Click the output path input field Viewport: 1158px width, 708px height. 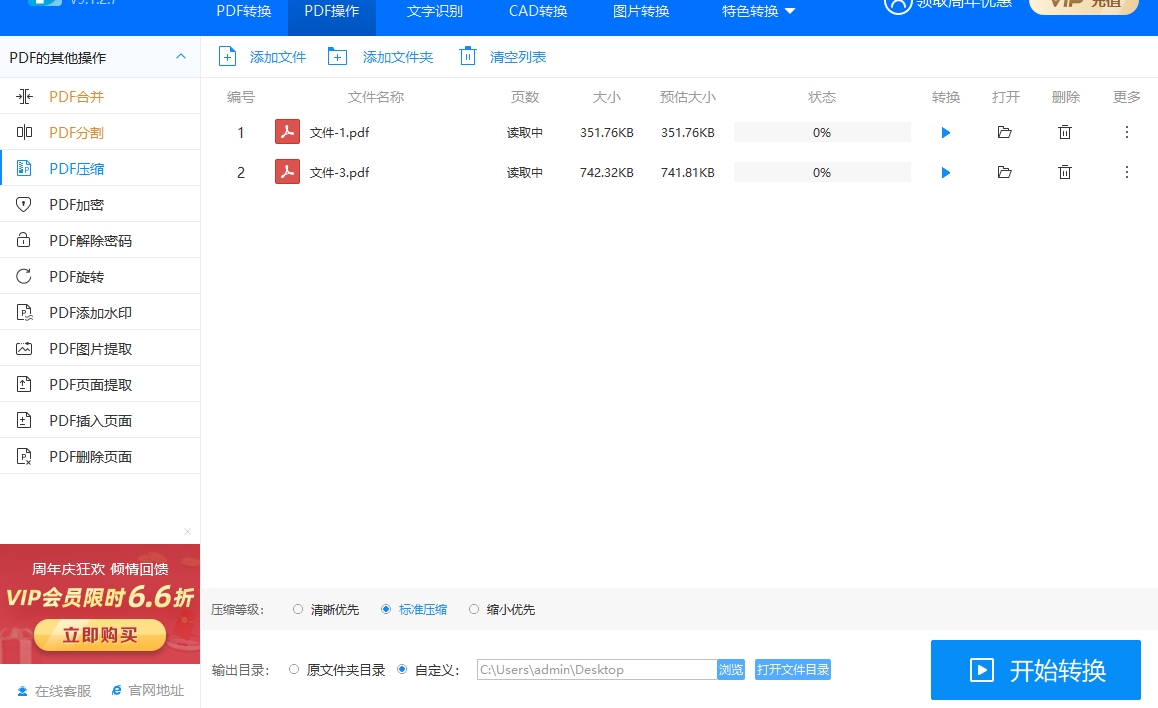click(597, 670)
